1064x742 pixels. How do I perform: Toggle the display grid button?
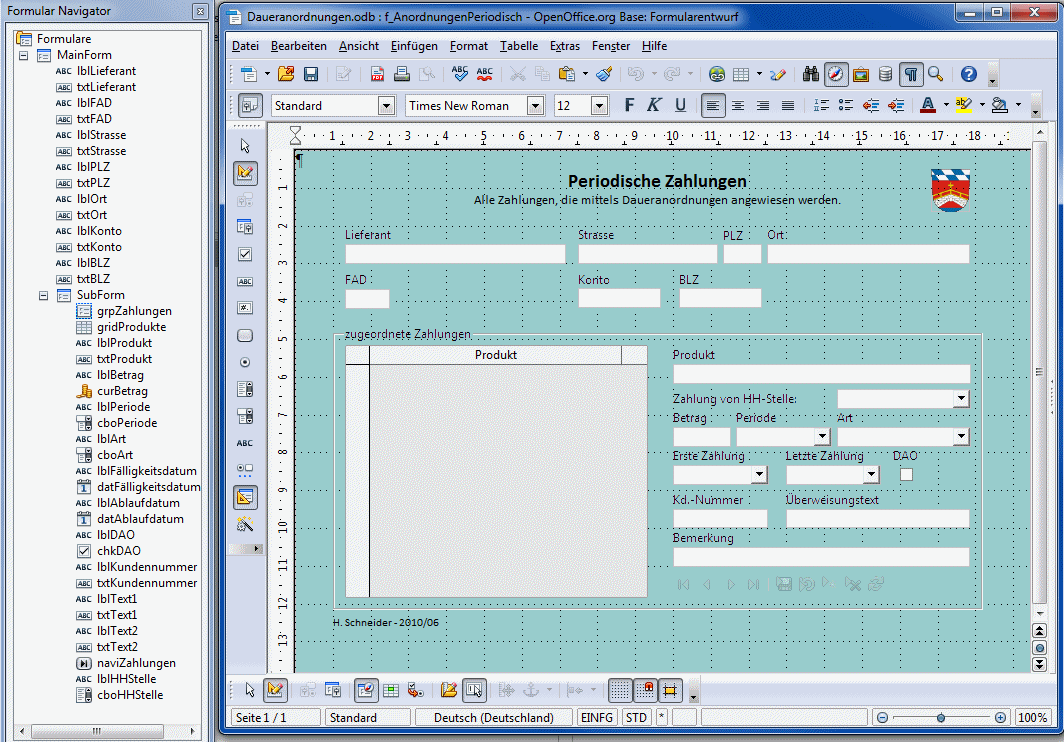coord(620,689)
